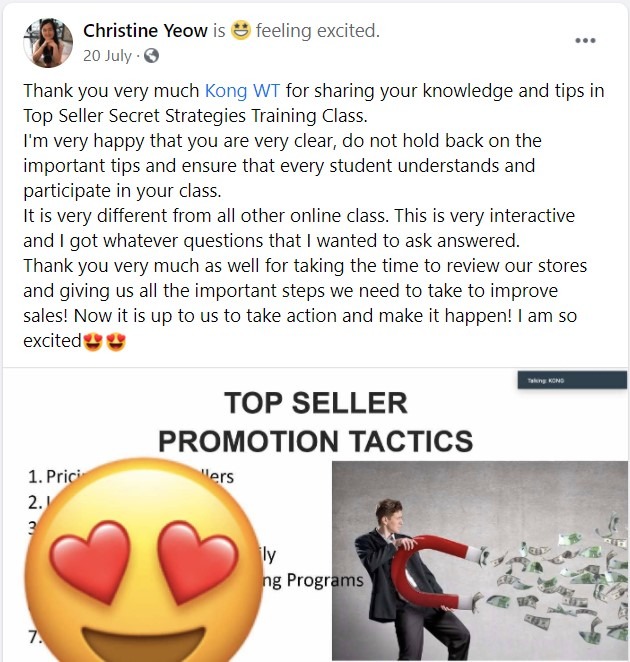Select the 'feeling excited' status text

click(x=318, y=31)
